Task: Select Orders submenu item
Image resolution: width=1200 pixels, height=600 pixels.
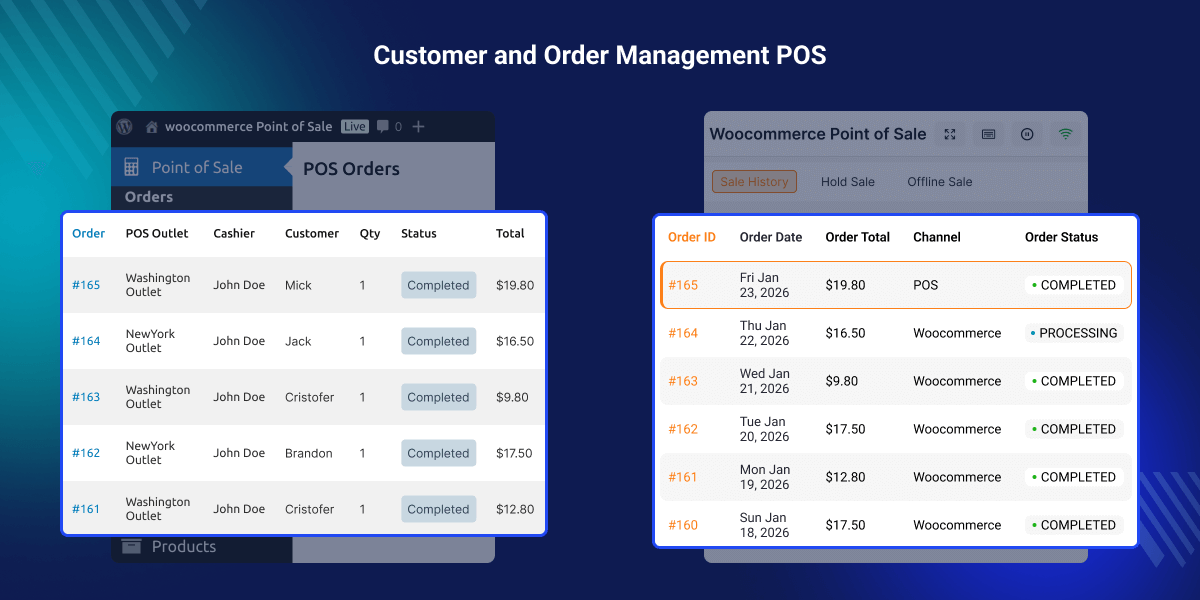Action: click(x=149, y=197)
